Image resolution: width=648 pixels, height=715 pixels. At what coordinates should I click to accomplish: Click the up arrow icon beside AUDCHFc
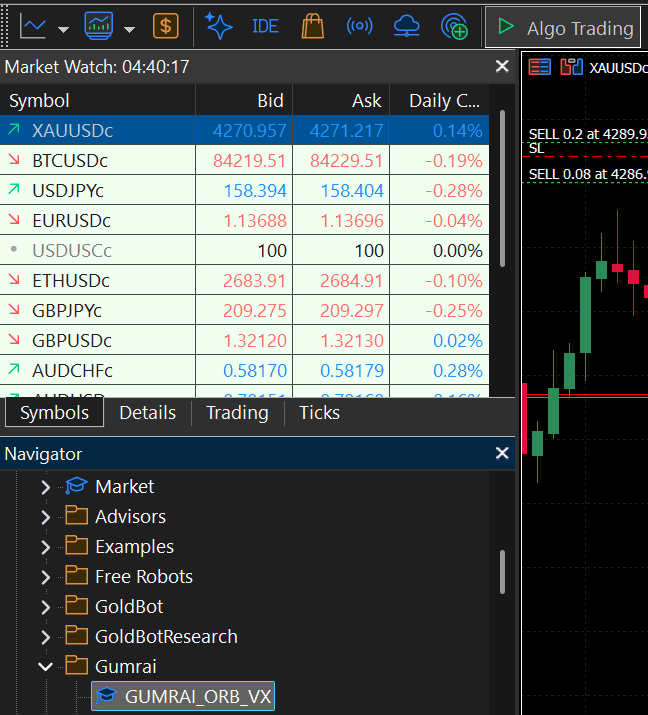click(x=14, y=368)
